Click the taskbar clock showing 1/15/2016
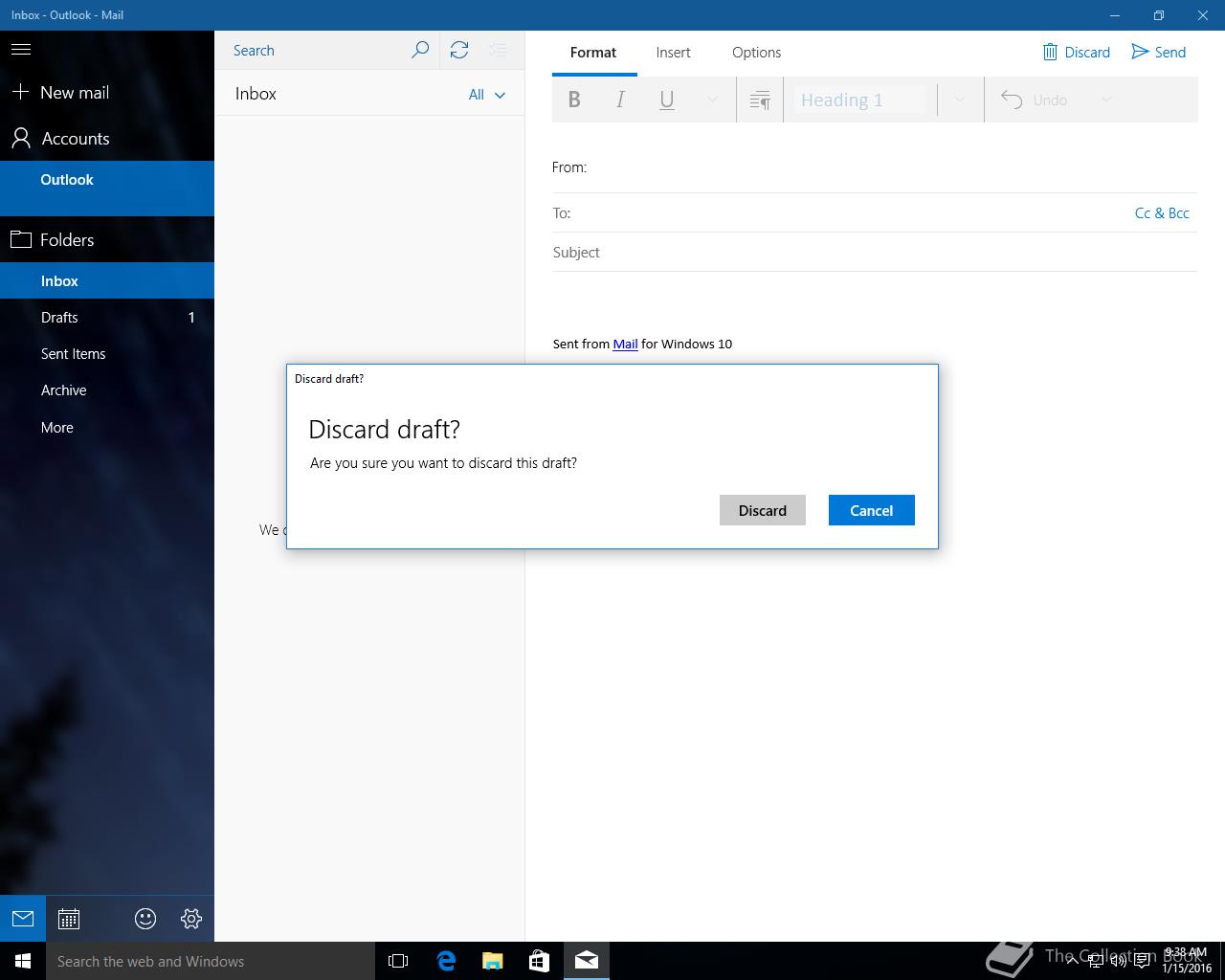The image size is (1225, 980). click(1187, 961)
